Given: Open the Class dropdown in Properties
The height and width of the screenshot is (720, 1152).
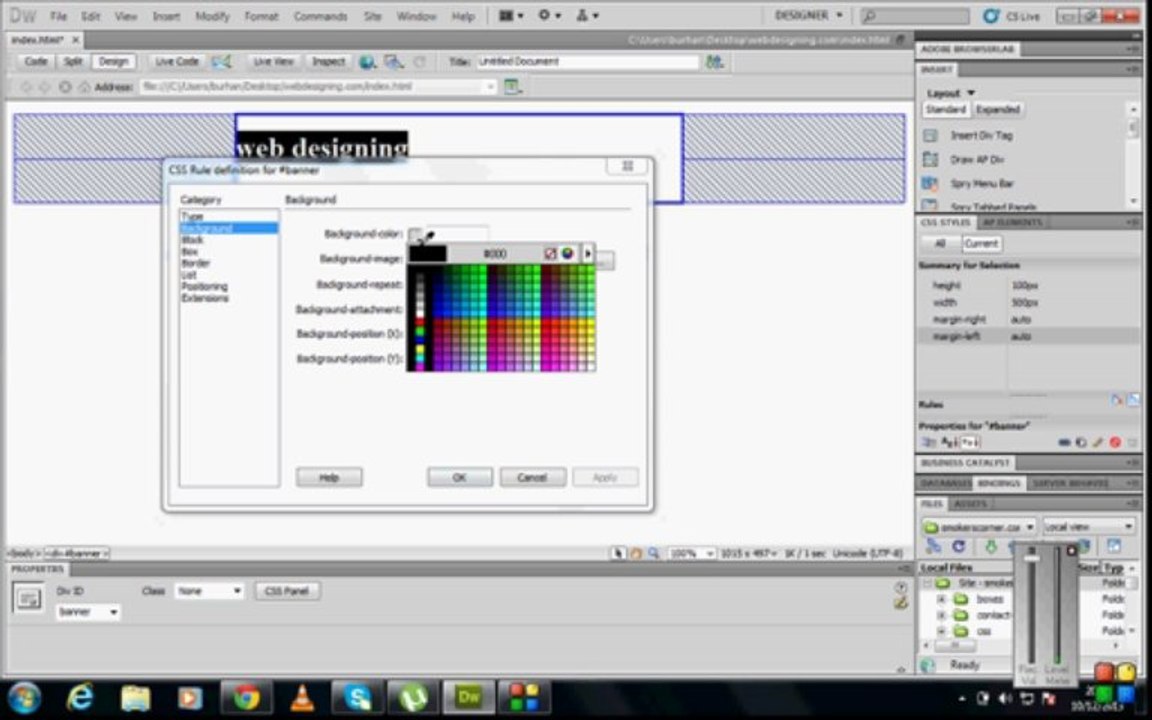Looking at the screenshot, I should click(x=208, y=591).
